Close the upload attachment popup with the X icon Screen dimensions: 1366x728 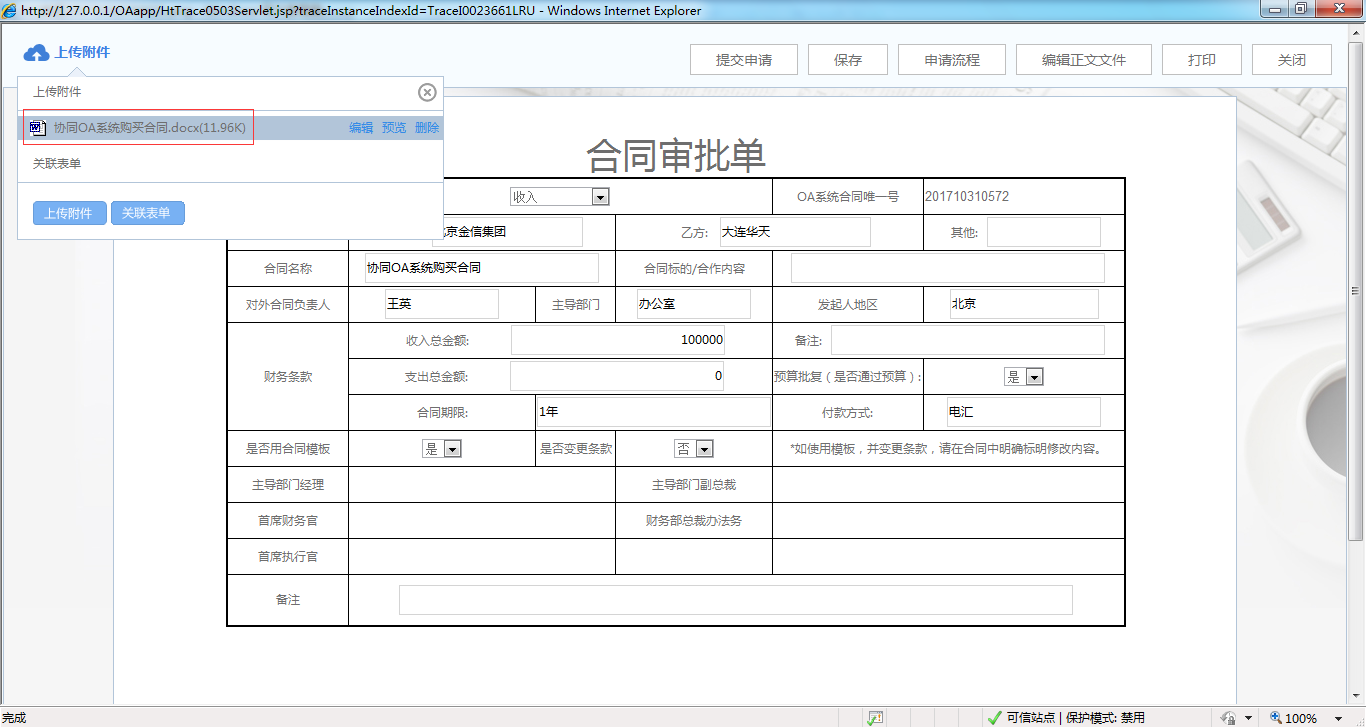427,92
